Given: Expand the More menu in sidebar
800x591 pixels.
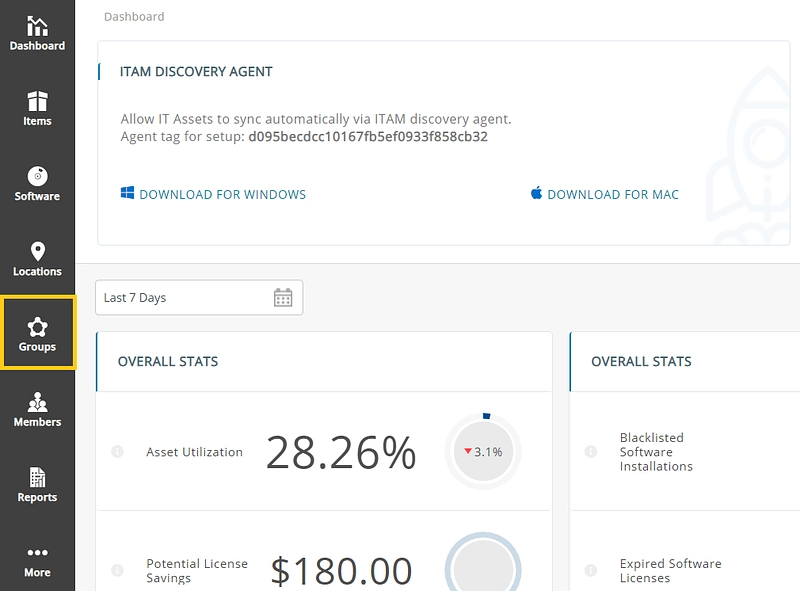Looking at the screenshot, I should [x=37, y=553].
